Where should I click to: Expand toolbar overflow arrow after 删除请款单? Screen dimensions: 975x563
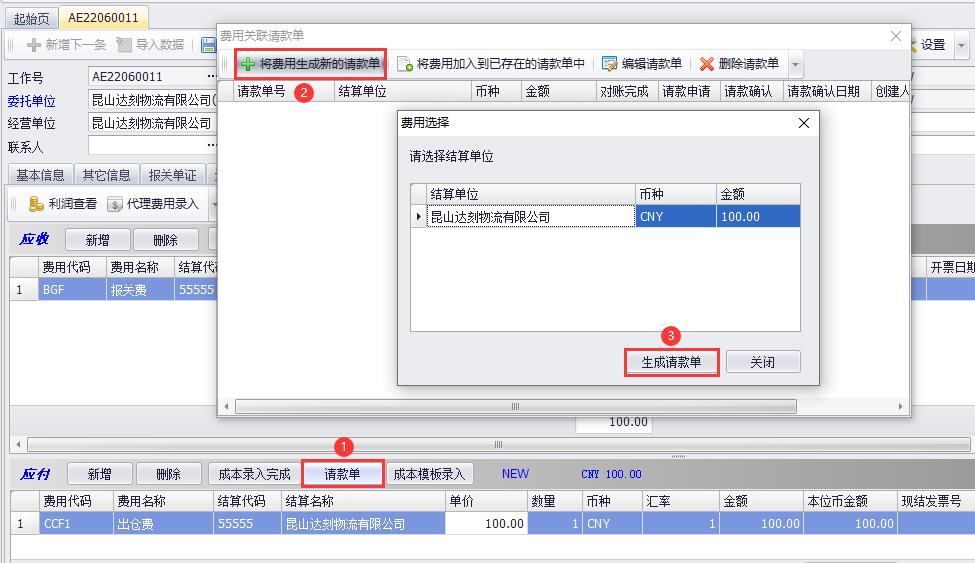point(796,65)
